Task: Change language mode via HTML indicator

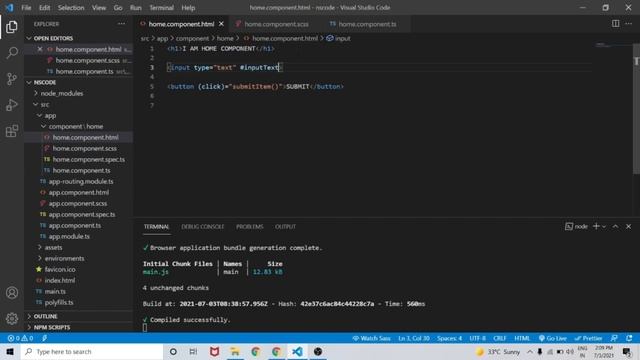Action: 522,338
